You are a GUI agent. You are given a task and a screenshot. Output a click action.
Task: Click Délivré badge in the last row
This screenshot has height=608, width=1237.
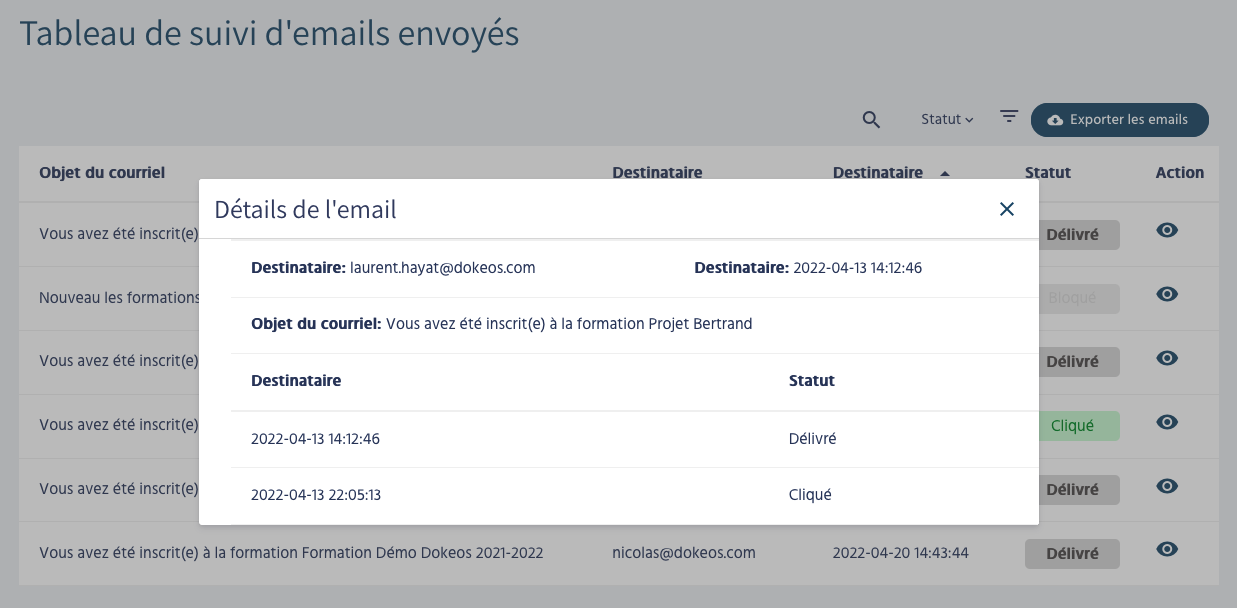pos(1072,554)
